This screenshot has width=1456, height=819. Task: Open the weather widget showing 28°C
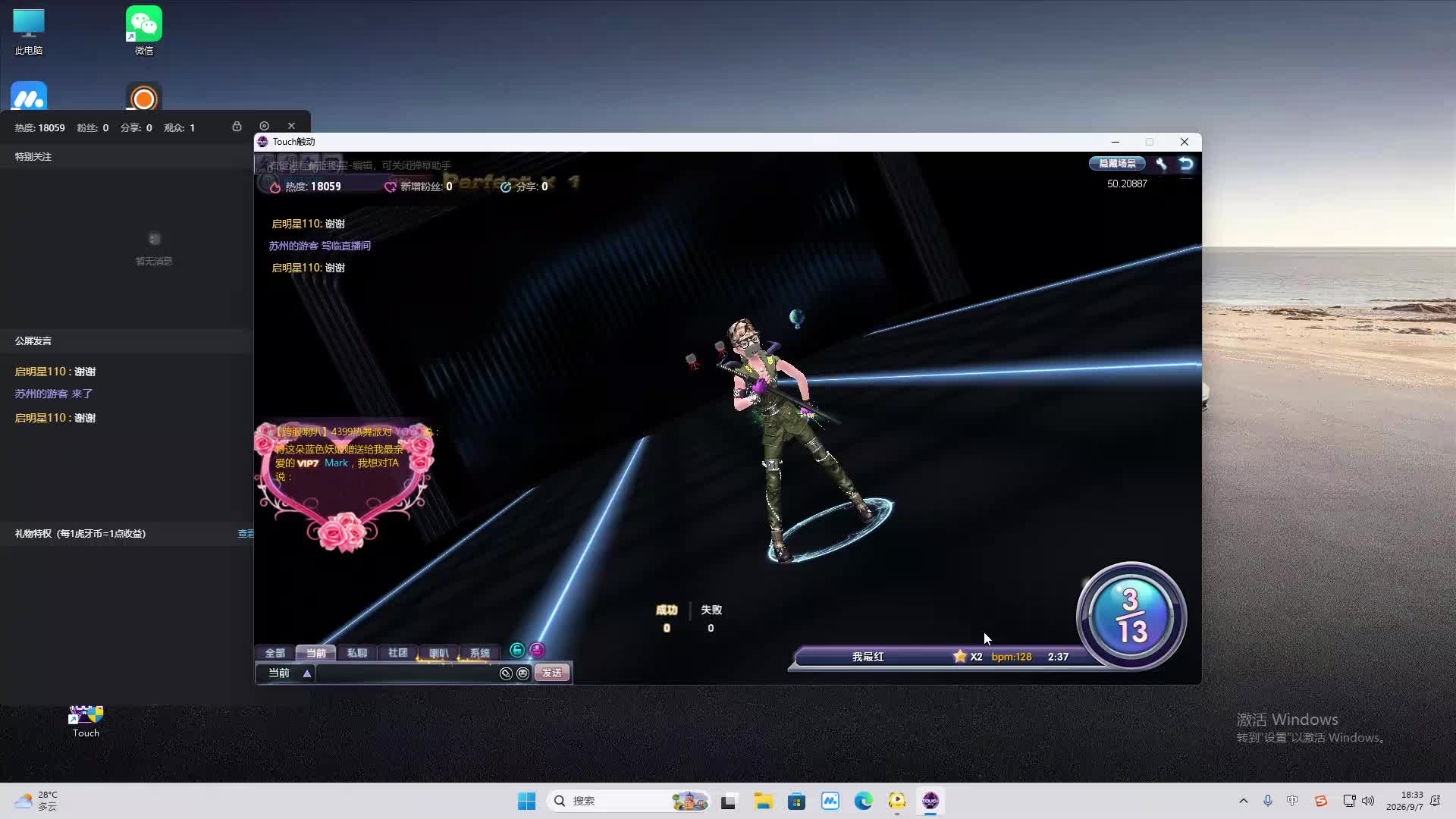(36, 801)
